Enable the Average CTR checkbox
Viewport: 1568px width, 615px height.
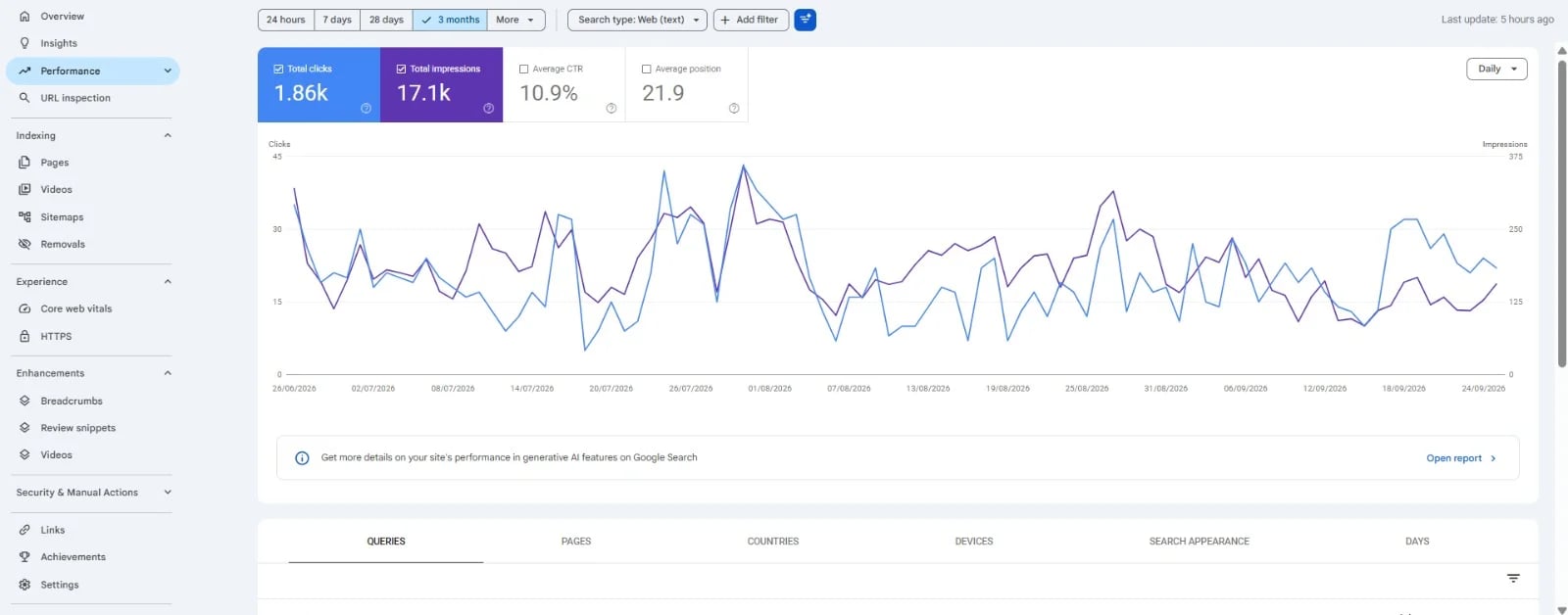(x=523, y=70)
